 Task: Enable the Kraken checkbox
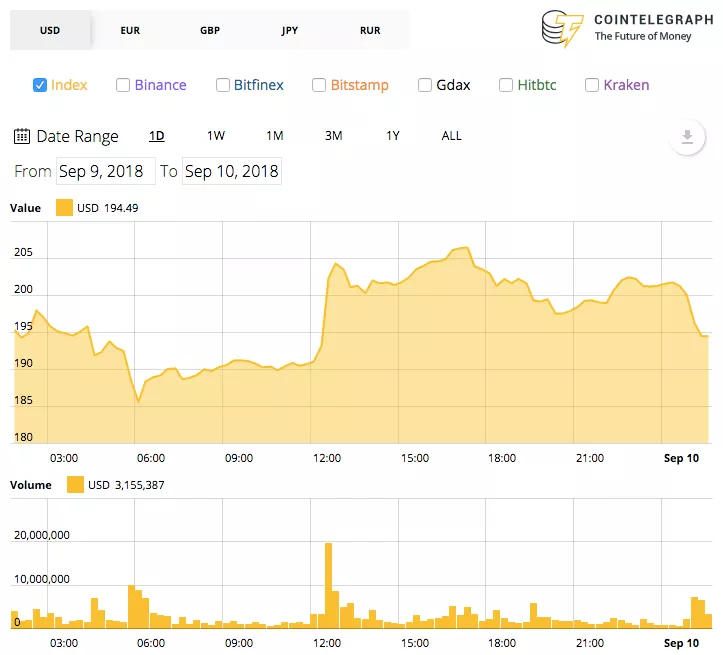592,85
